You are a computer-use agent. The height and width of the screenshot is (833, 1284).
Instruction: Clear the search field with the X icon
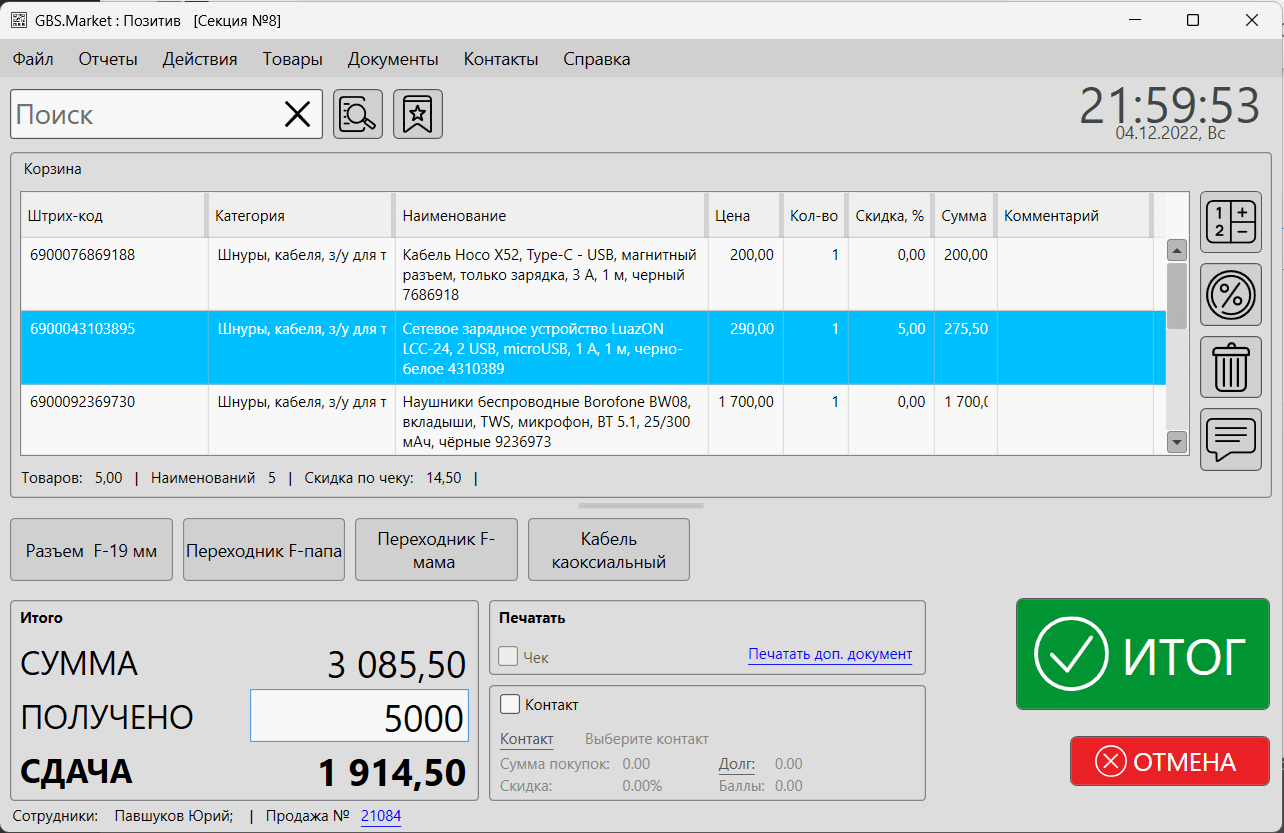(297, 113)
